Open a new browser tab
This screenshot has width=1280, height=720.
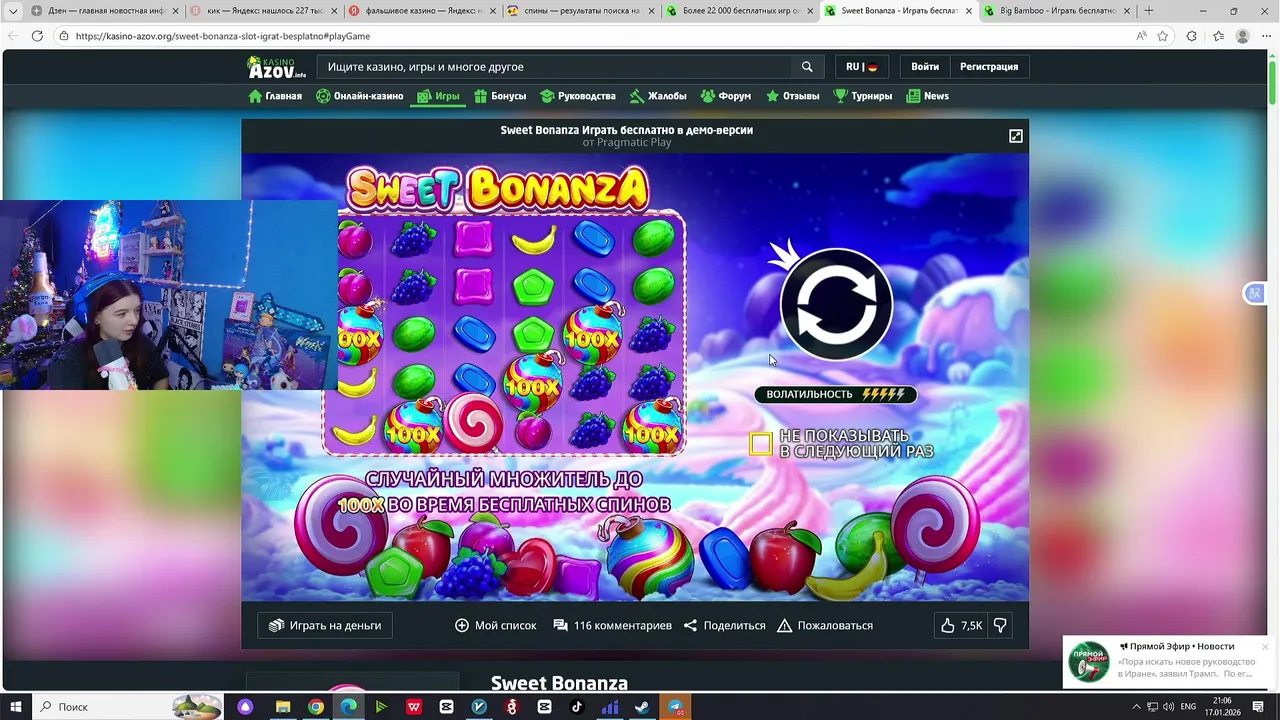click(1148, 11)
